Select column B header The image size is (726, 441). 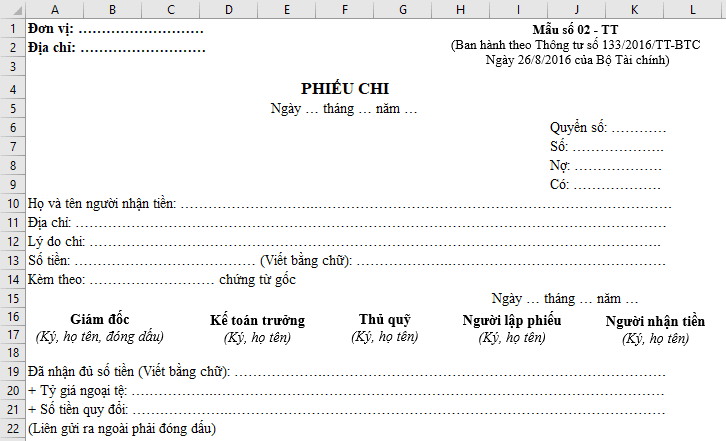(113, 9)
